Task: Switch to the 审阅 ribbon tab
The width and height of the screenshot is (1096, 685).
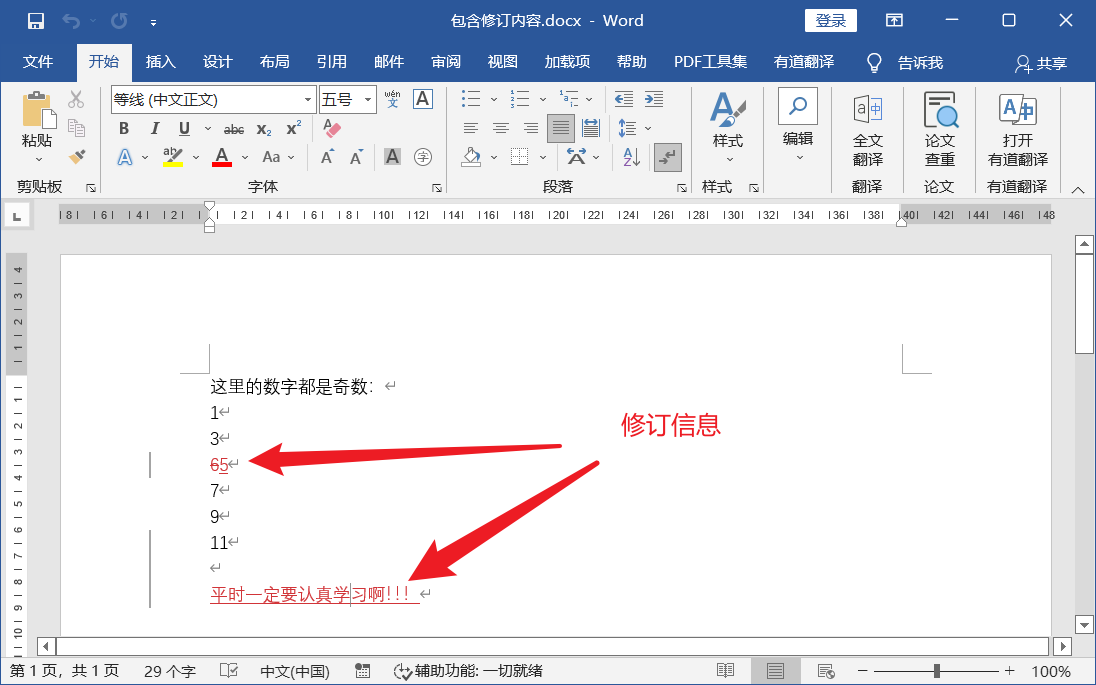Action: [x=445, y=61]
